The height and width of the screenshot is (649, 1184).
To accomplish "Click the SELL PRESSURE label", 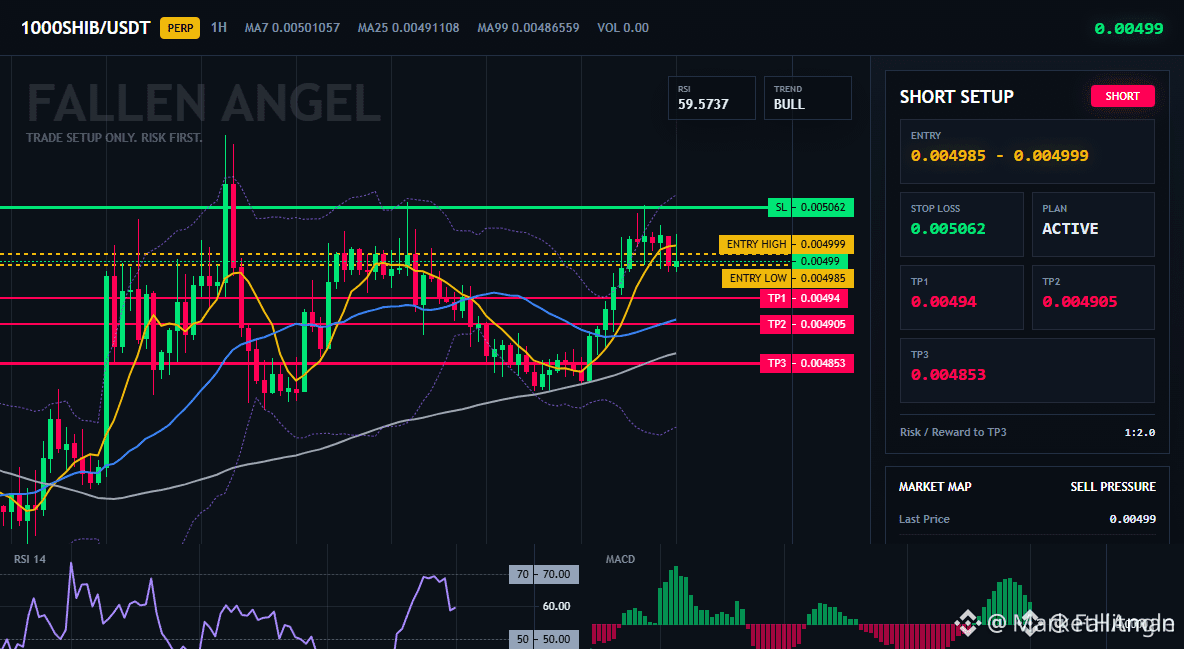I will pyautogui.click(x=1113, y=487).
